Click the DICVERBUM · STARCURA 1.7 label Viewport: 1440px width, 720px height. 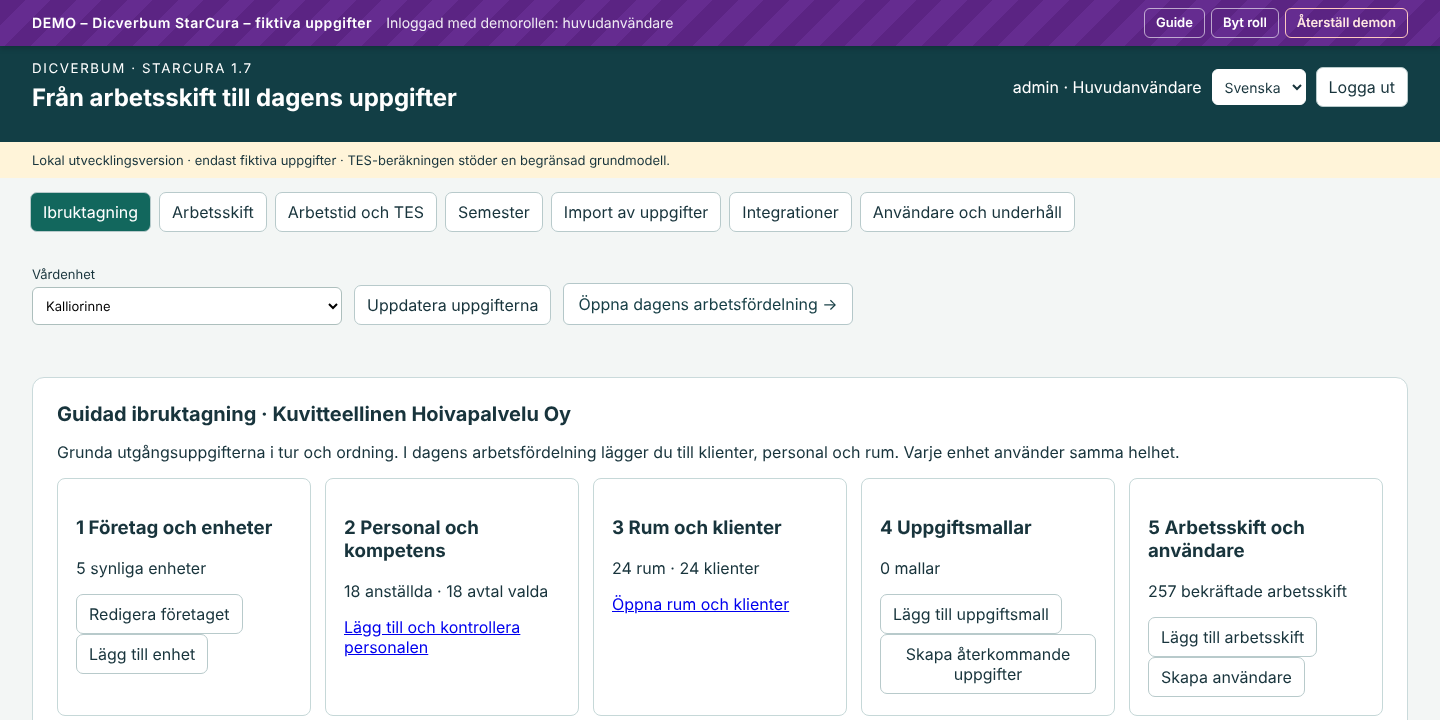(x=142, y=68)
